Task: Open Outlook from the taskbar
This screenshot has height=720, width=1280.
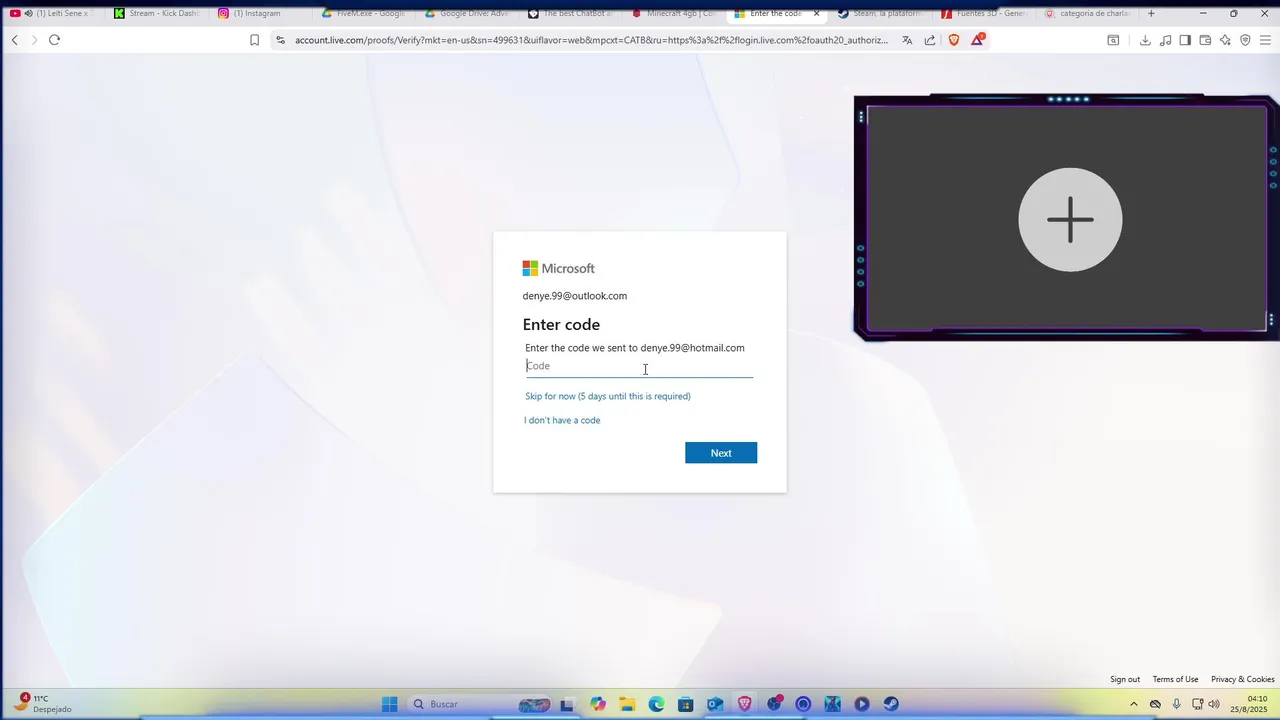Action: (x=715, y=704)
